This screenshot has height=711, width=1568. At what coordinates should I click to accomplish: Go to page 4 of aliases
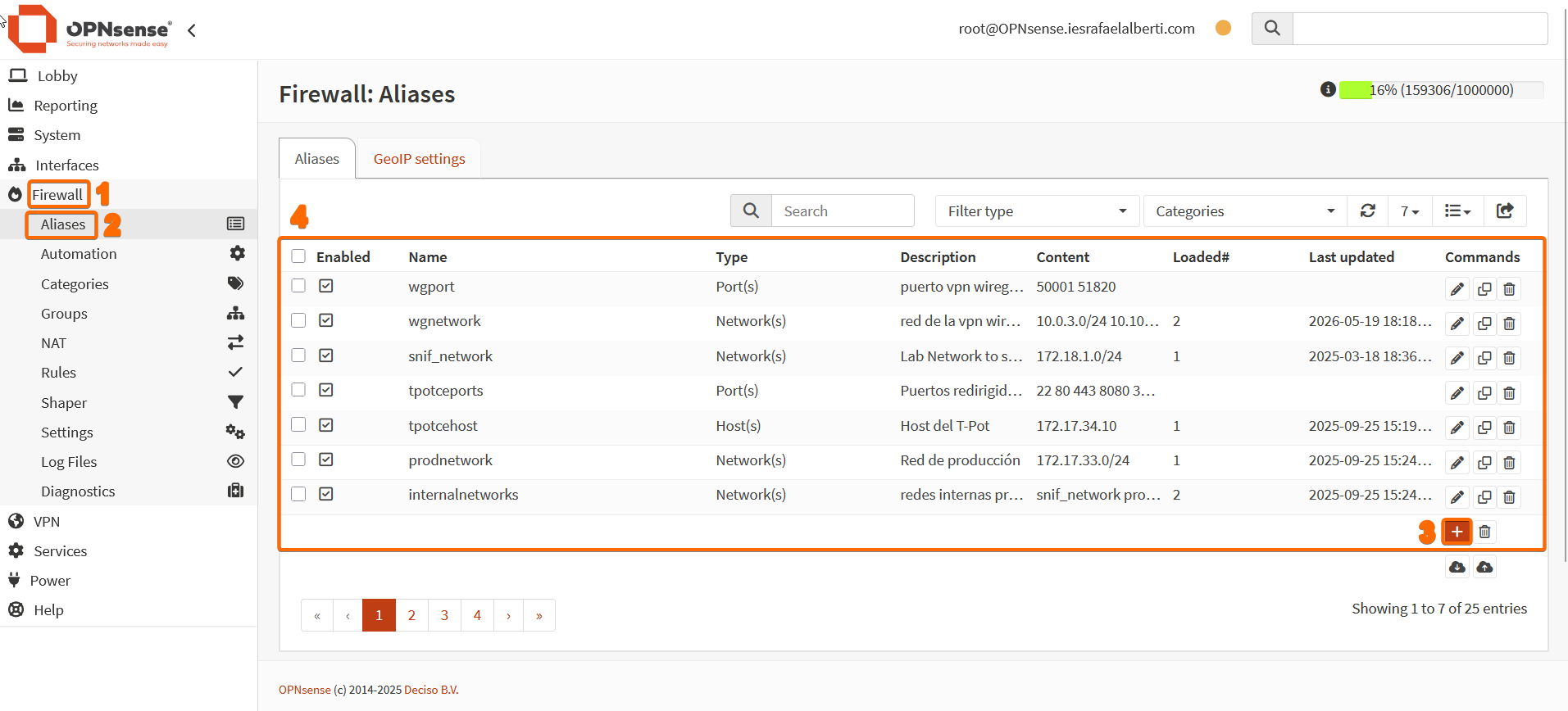(x=477, y=615)
